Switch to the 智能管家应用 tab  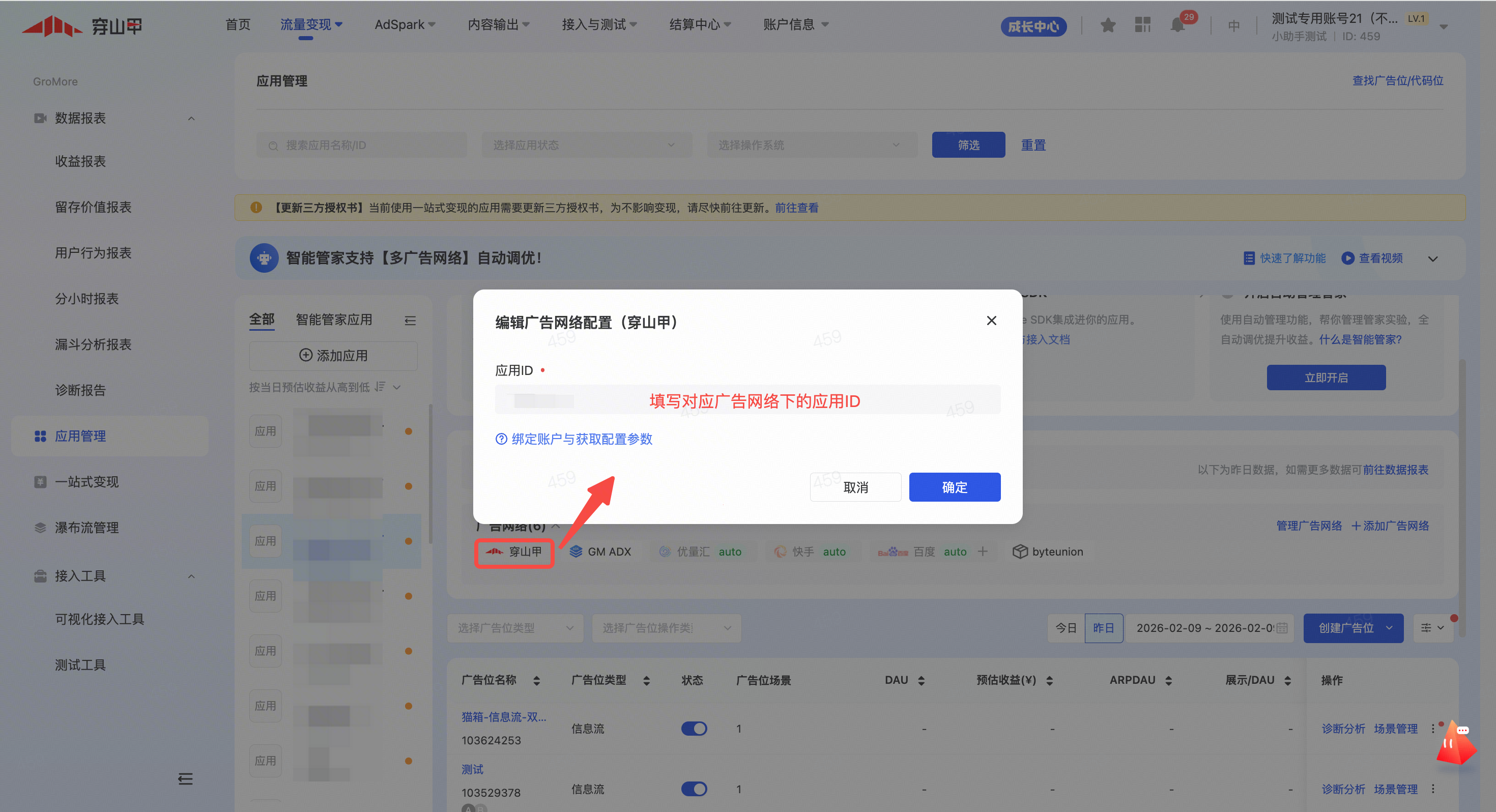(x=334, y=320)
